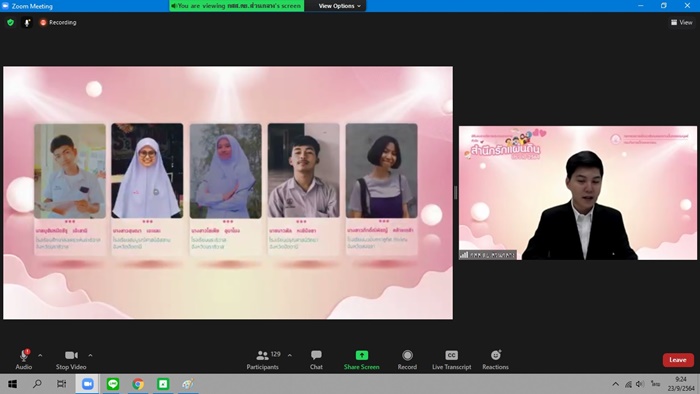Expand video options arrow next to Stop Video
The image size is (700, 394).
(90, 356)
